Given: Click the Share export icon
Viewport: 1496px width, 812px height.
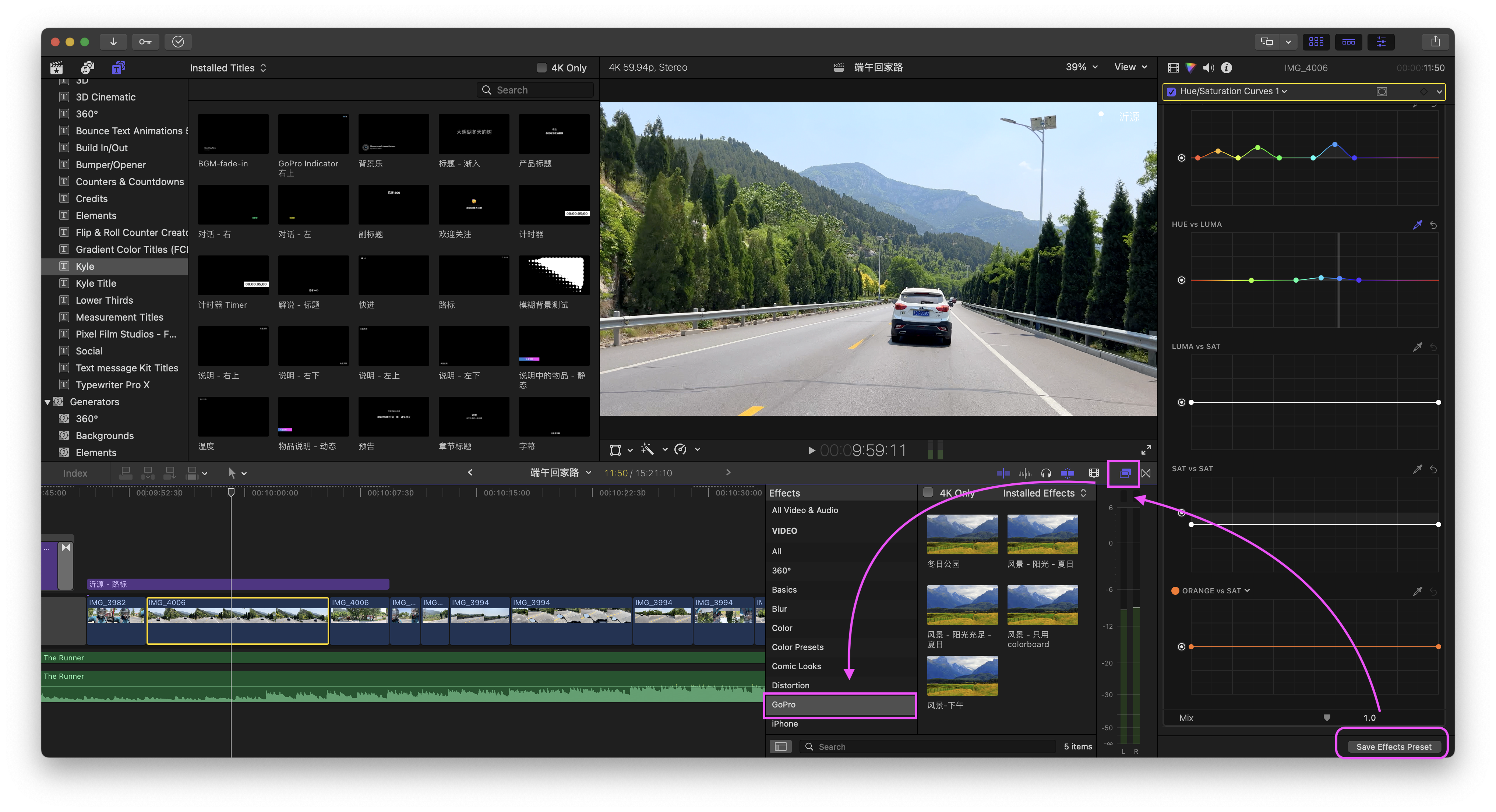Looking at the screenshot, I should (x=1435, y=42).
